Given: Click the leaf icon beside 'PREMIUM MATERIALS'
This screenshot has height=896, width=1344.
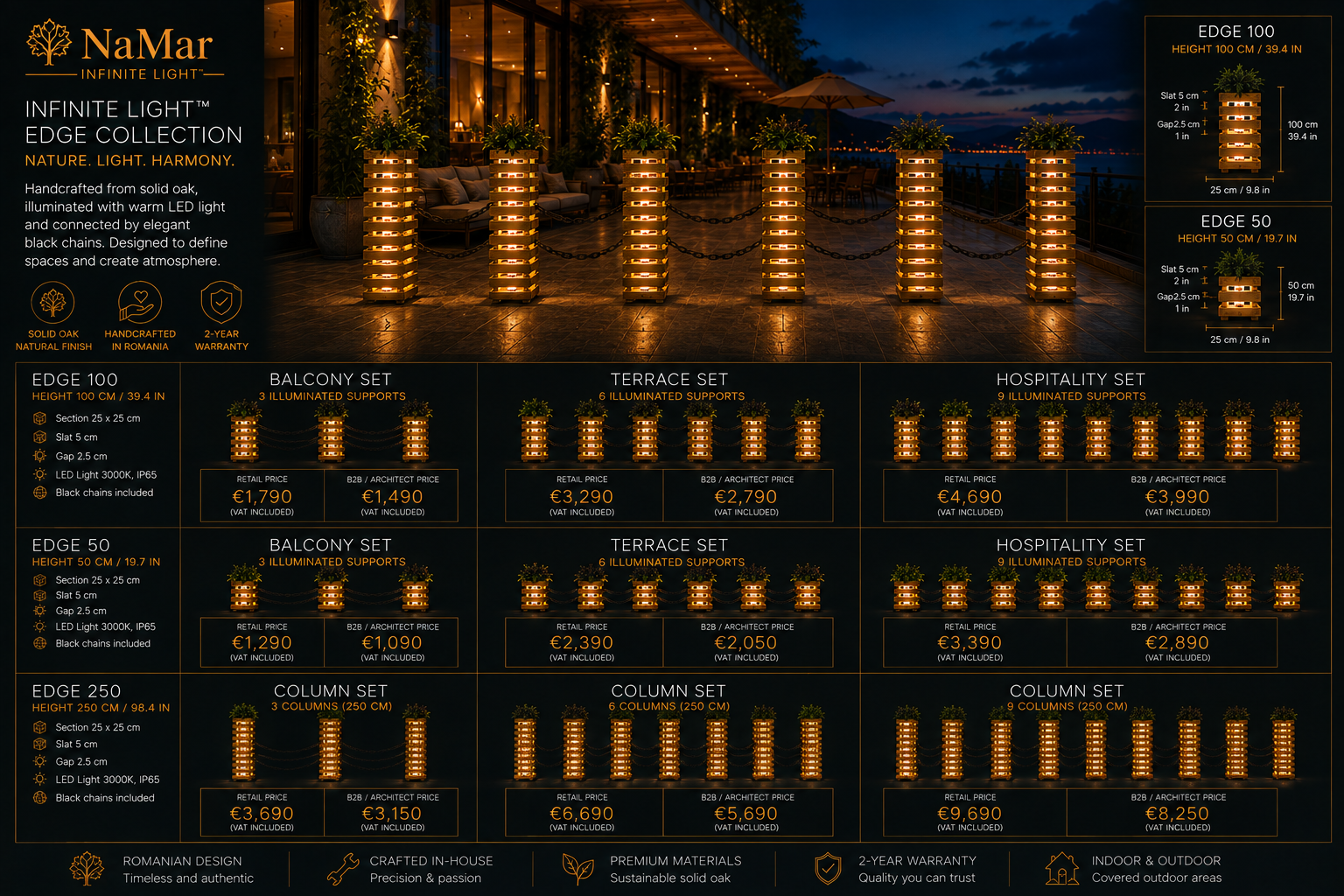Looking at the screenshot, I should tap(577, 868).
